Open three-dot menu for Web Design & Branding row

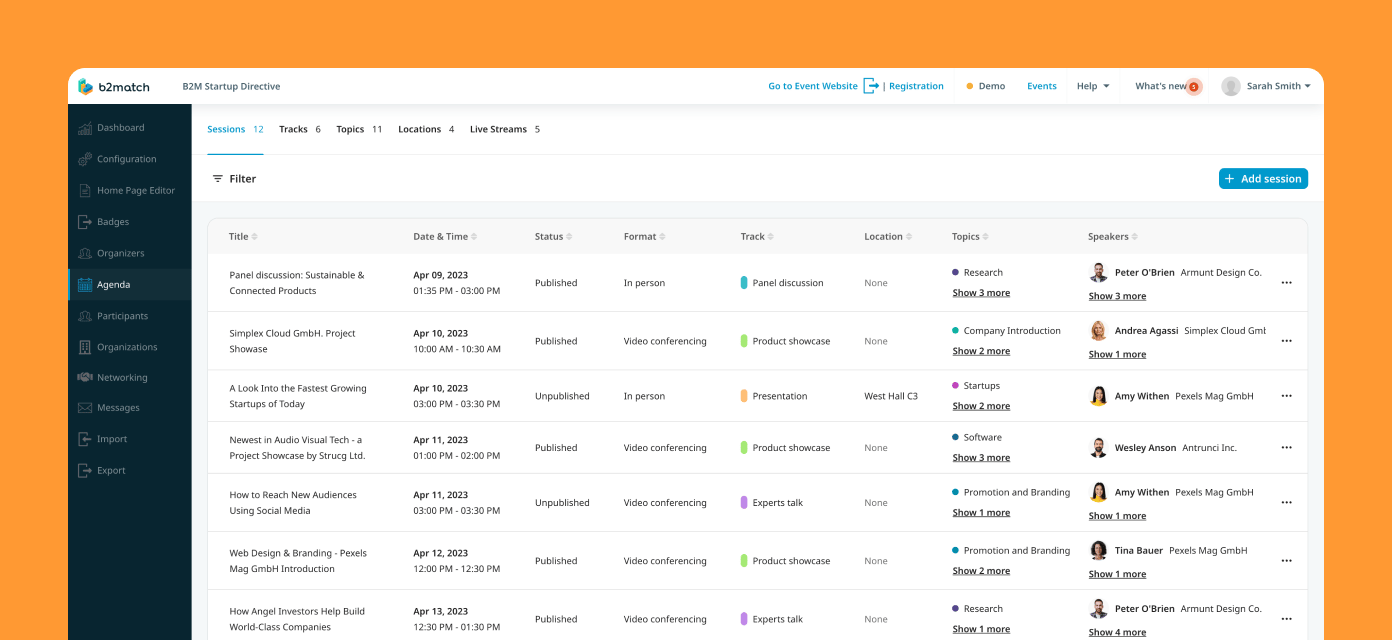1286,561
